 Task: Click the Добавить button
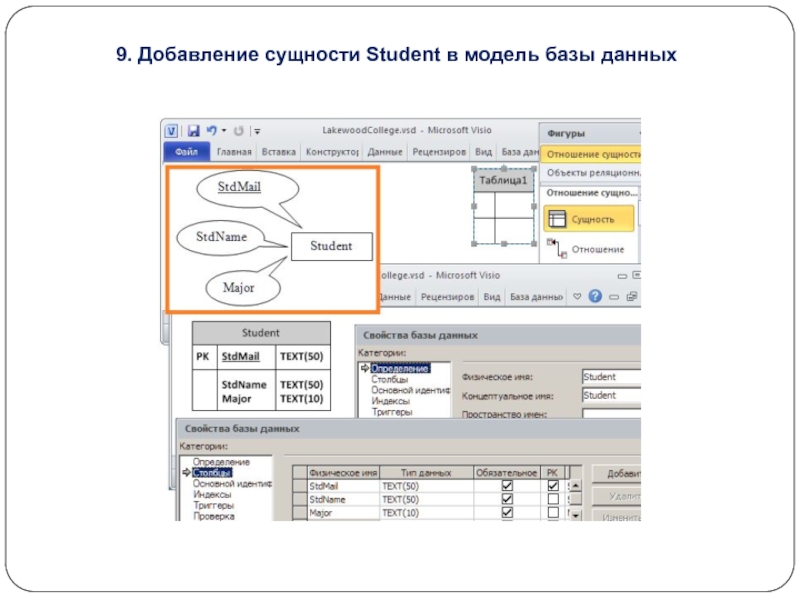click(616, 473)
